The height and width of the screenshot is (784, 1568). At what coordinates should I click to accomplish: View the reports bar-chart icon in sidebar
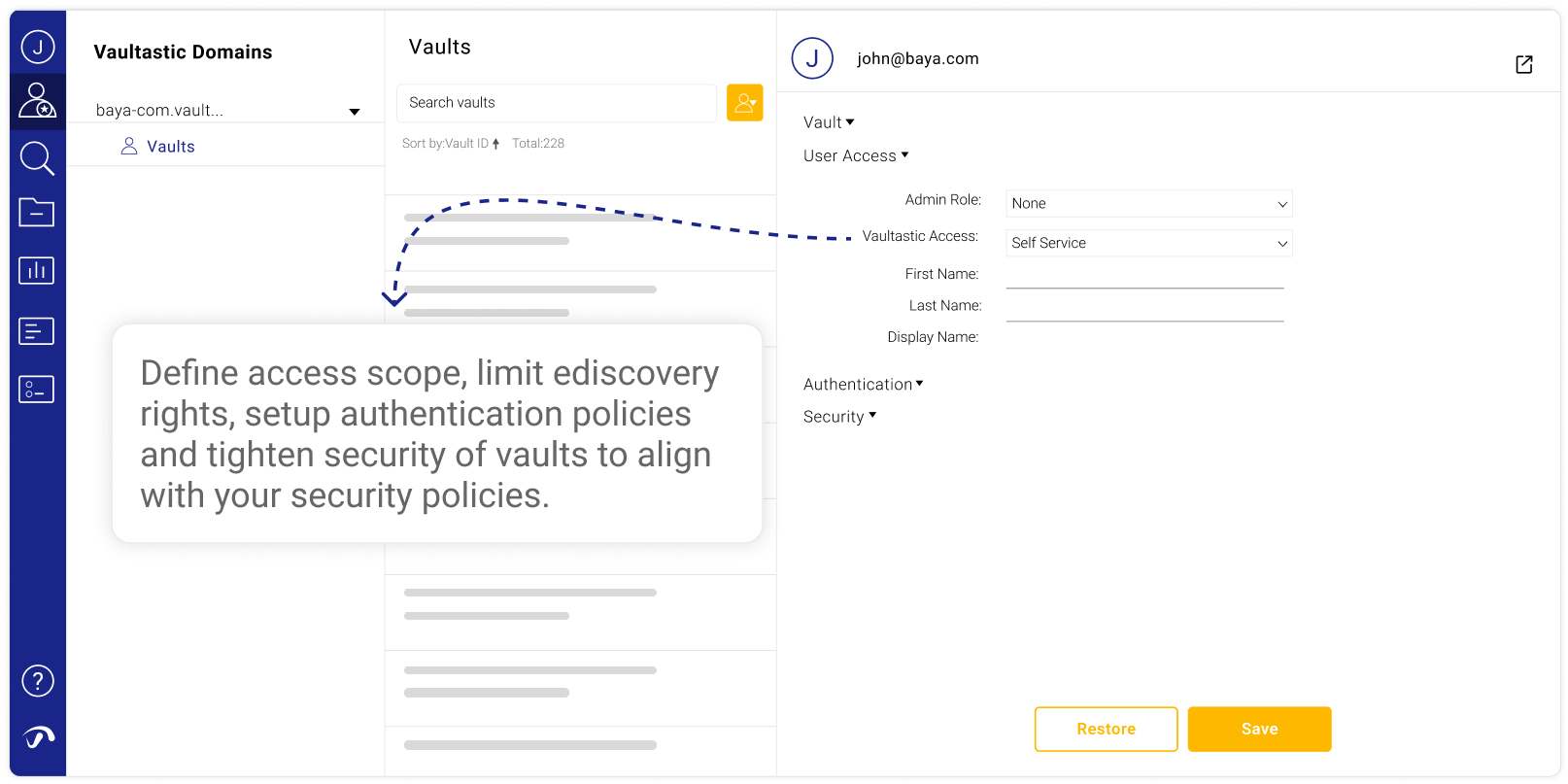coord(36,270)
